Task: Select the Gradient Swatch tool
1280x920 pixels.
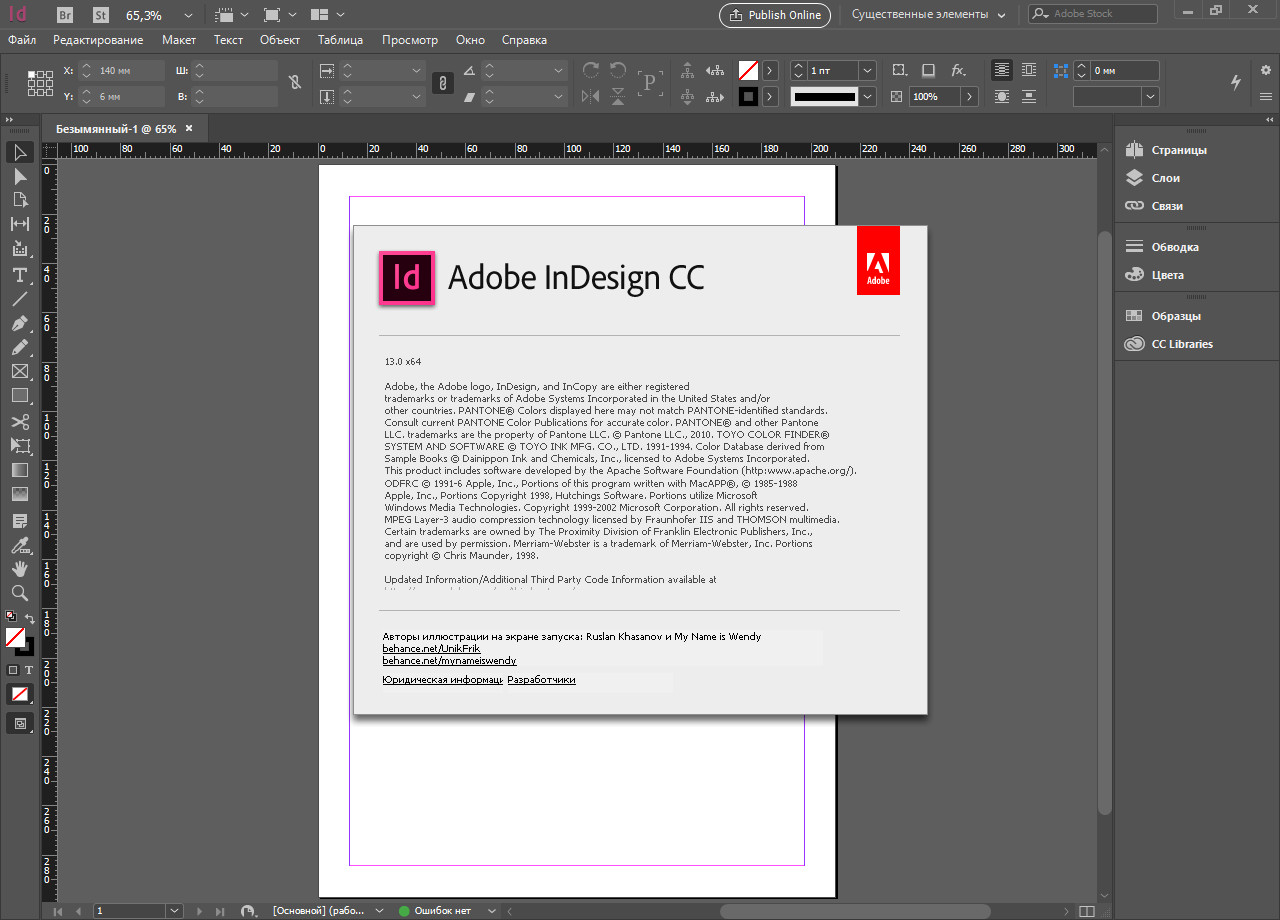Action: tap(20, 469)
